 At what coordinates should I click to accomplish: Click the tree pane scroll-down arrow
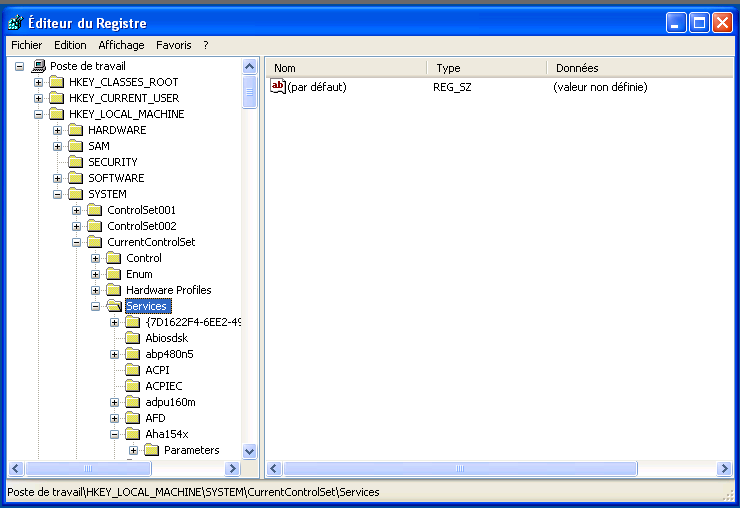click(250, 451)
